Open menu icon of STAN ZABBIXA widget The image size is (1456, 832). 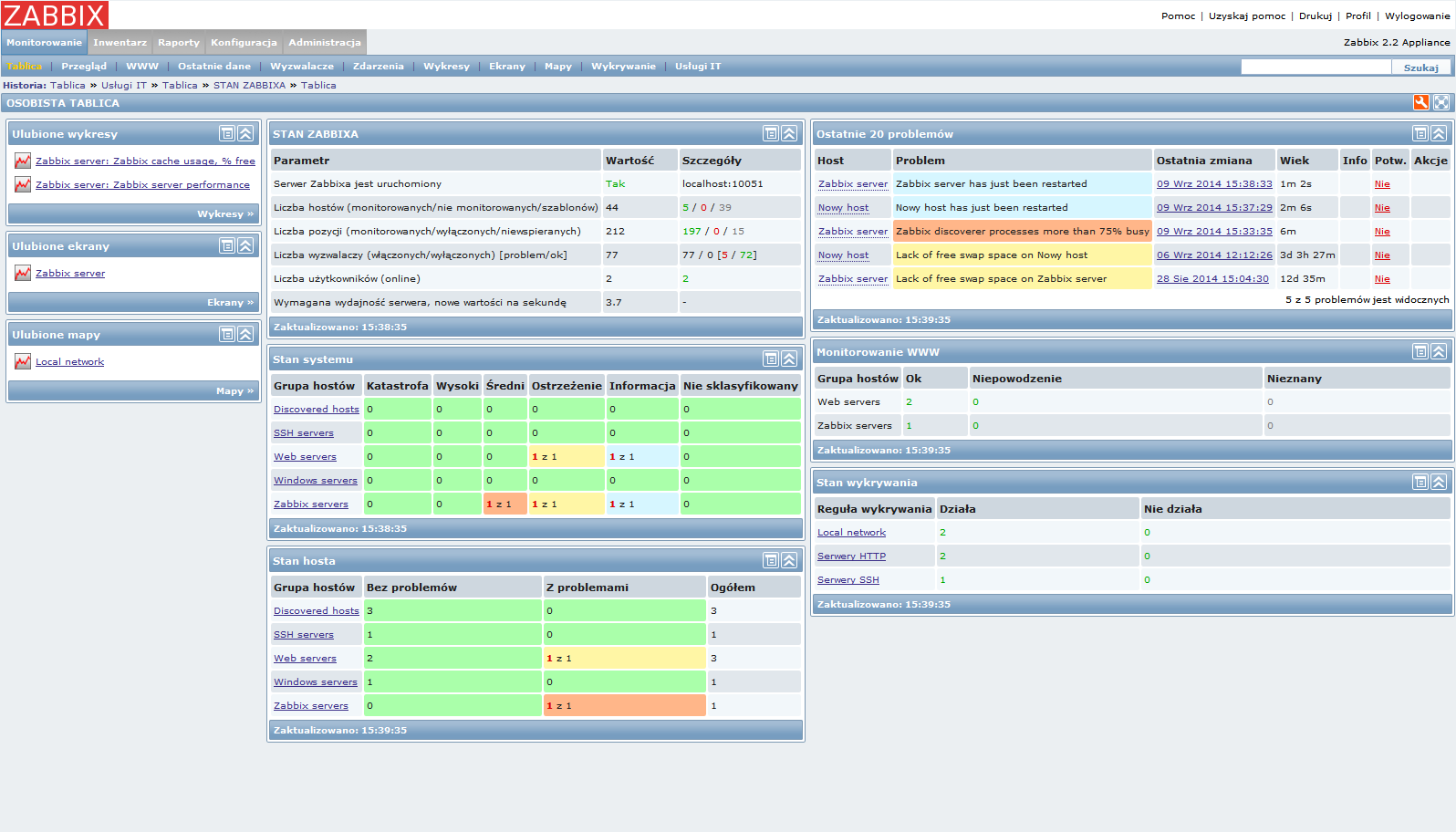(771, 133)
